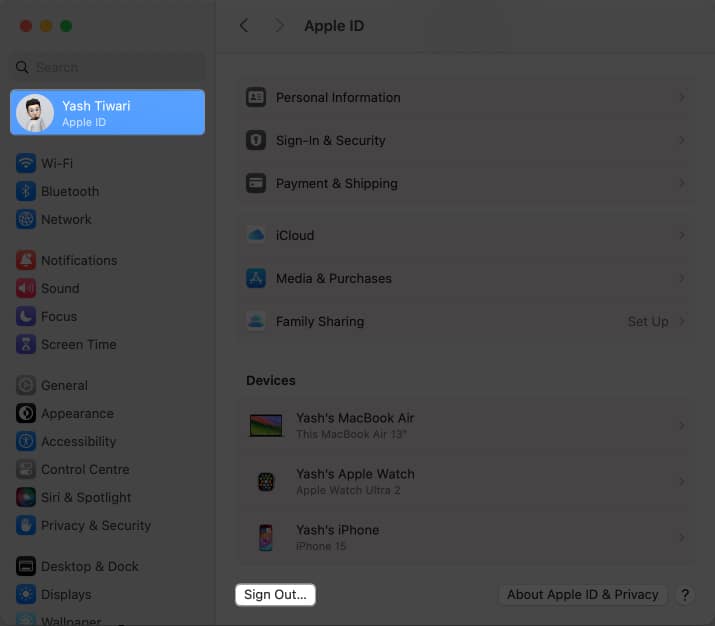Open Privacy & Security settings
This screenshot has height=626, width=715.
pyautogui.click(x=108, y=525)
